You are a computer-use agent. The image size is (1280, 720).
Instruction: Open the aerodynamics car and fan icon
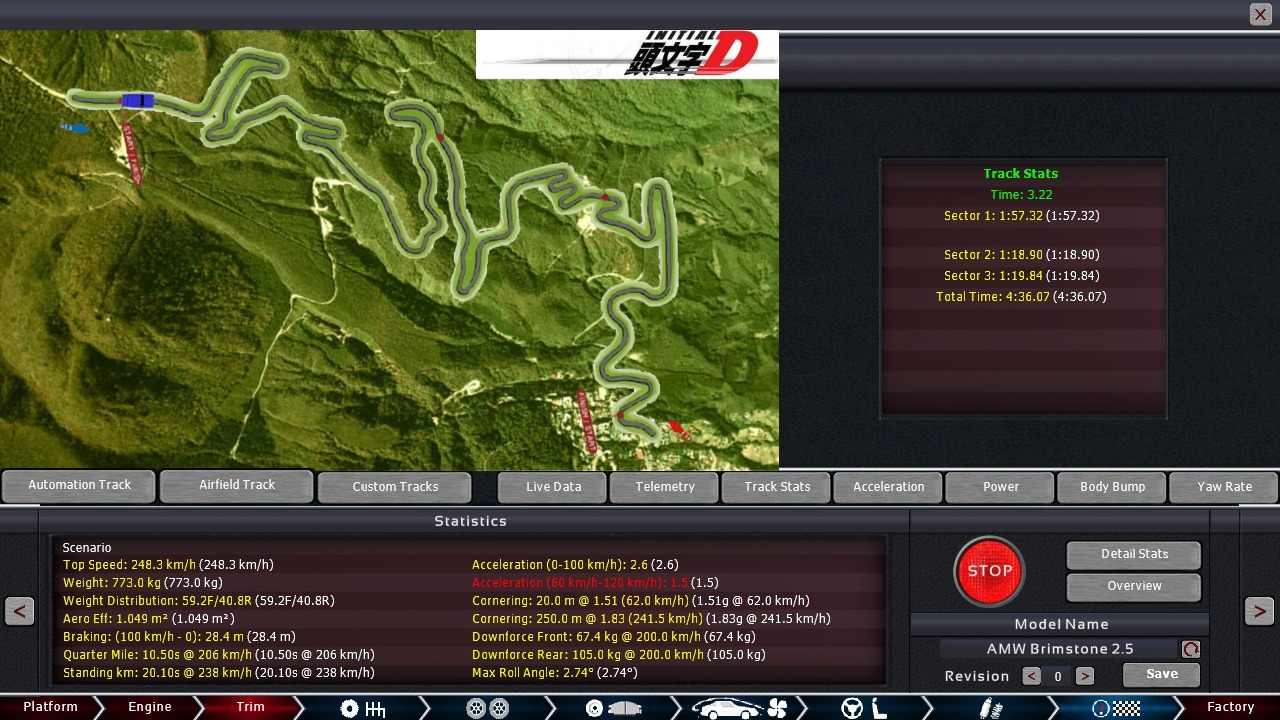tap(737, 708)
